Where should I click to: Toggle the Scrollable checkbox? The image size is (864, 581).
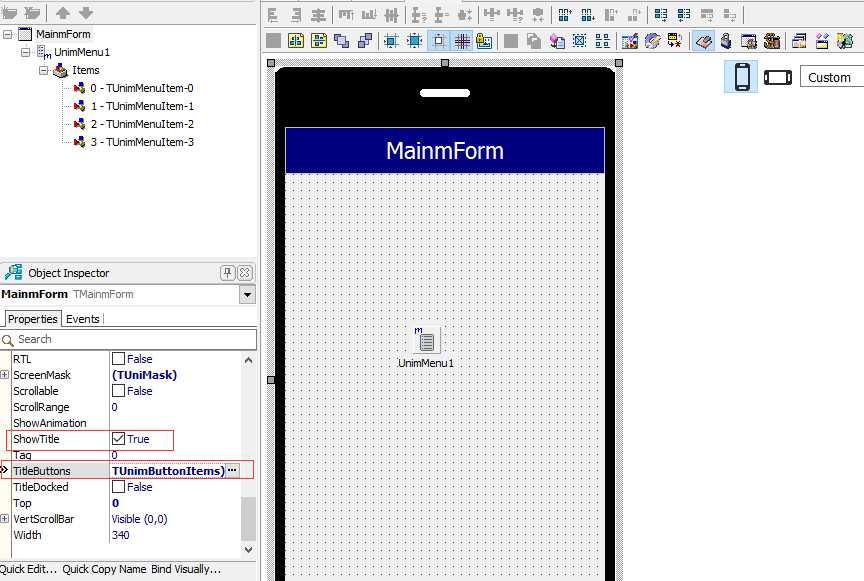click(x=118, y=391)
